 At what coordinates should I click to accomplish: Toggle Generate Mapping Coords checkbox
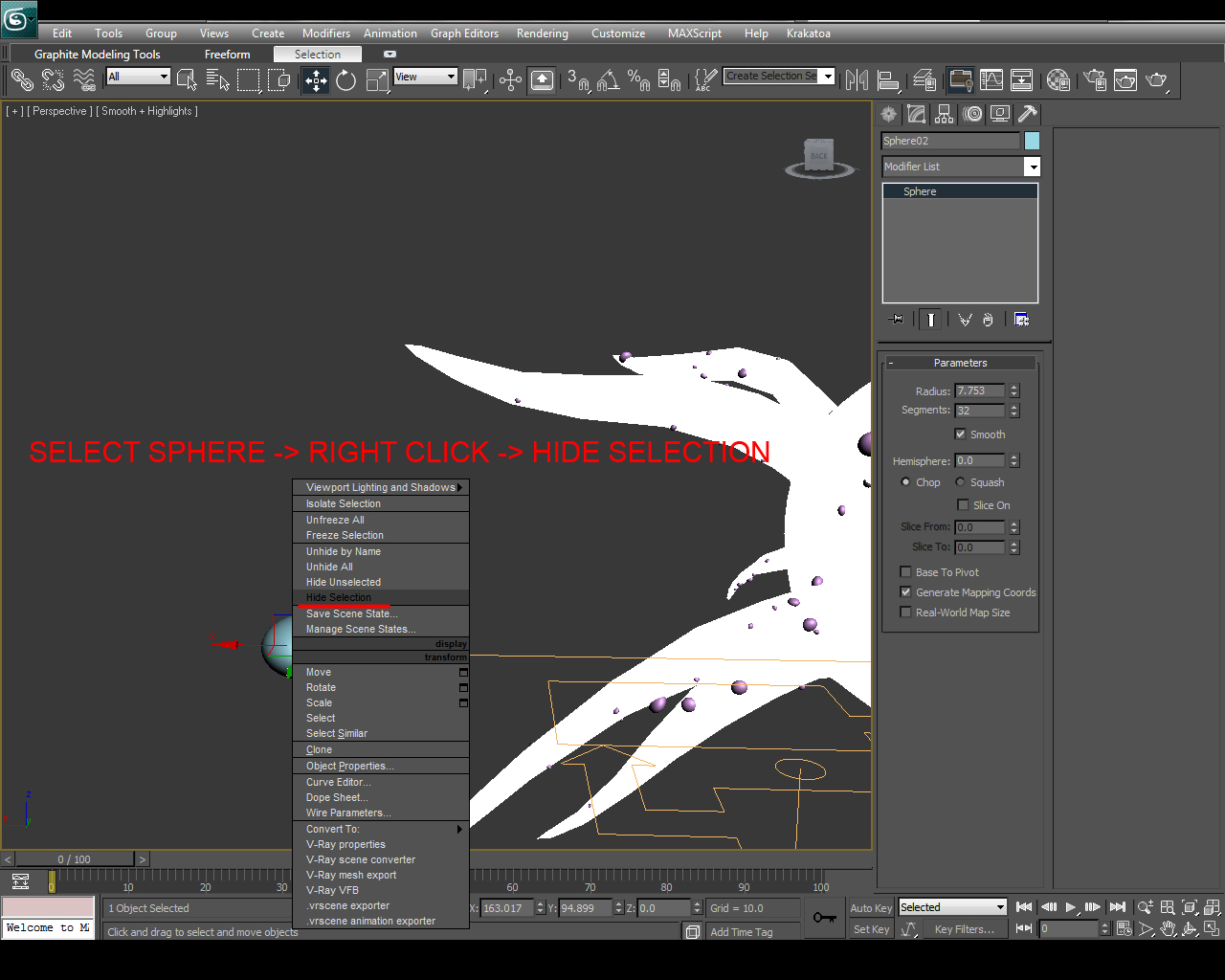pyautogui.click(x=905, y=592)
